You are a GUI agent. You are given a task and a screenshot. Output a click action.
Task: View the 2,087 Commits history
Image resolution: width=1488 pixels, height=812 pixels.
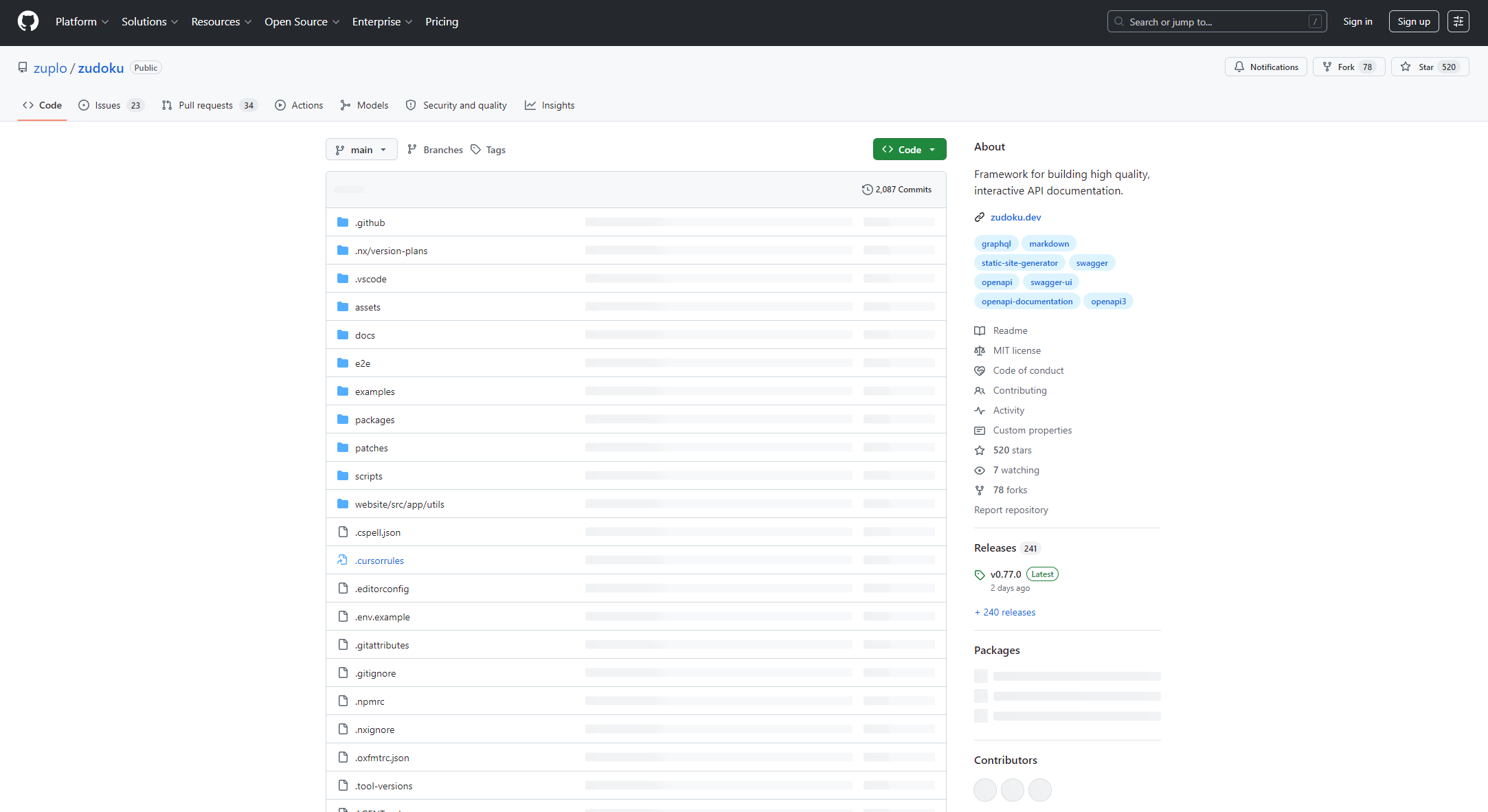pos(897,190)
